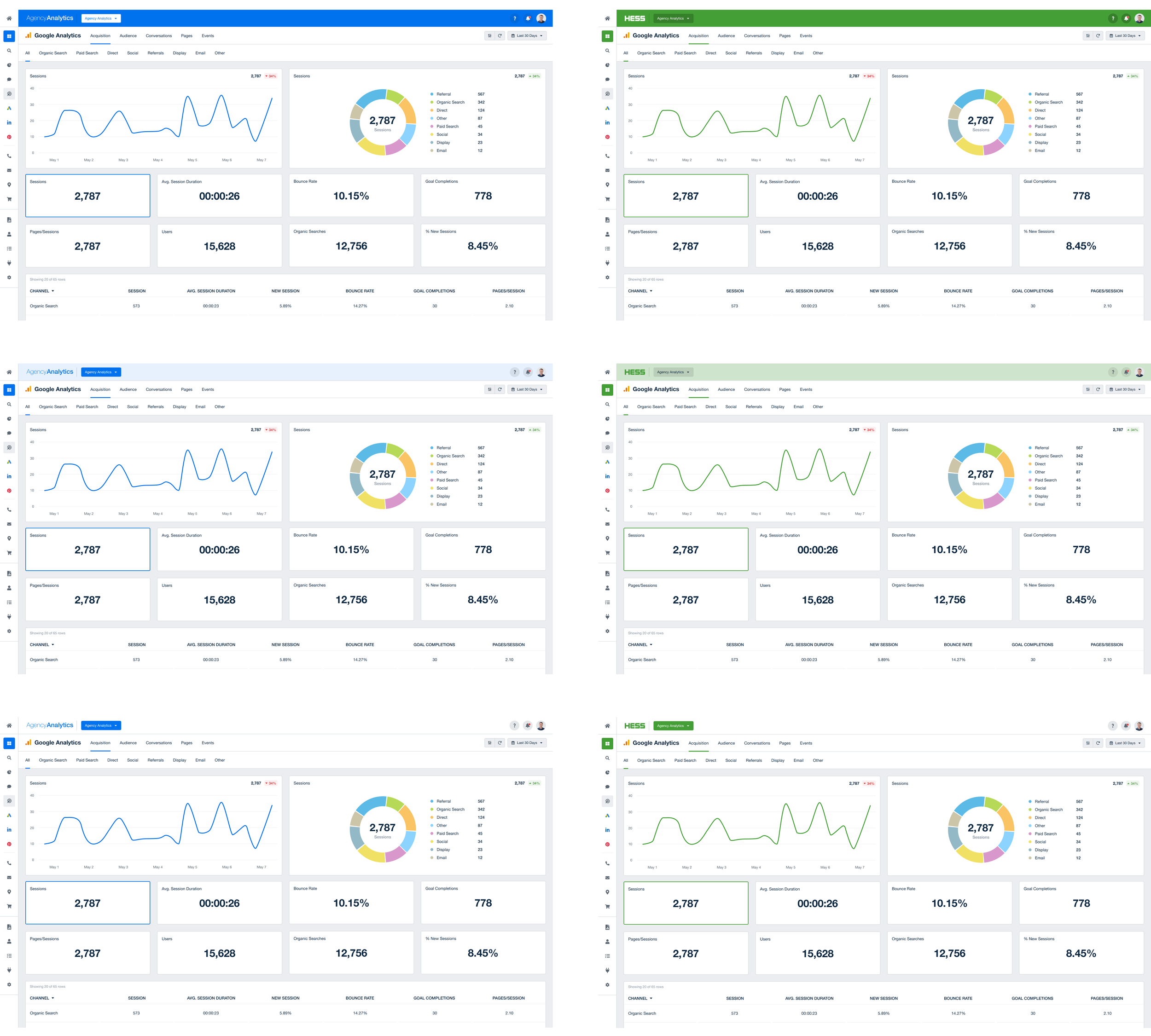The height and width of the screenshot is (1036, 1151).
Task: Open settings gear sidebar icon, pale blue header dashboard
Action: (x=9, y=631)
